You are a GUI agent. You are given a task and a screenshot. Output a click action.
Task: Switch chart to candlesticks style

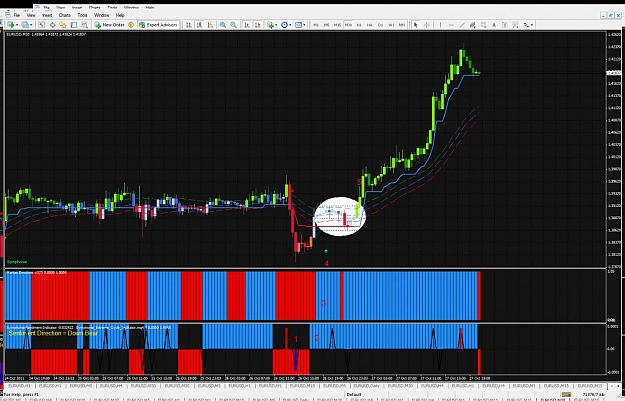pos(199,25)
